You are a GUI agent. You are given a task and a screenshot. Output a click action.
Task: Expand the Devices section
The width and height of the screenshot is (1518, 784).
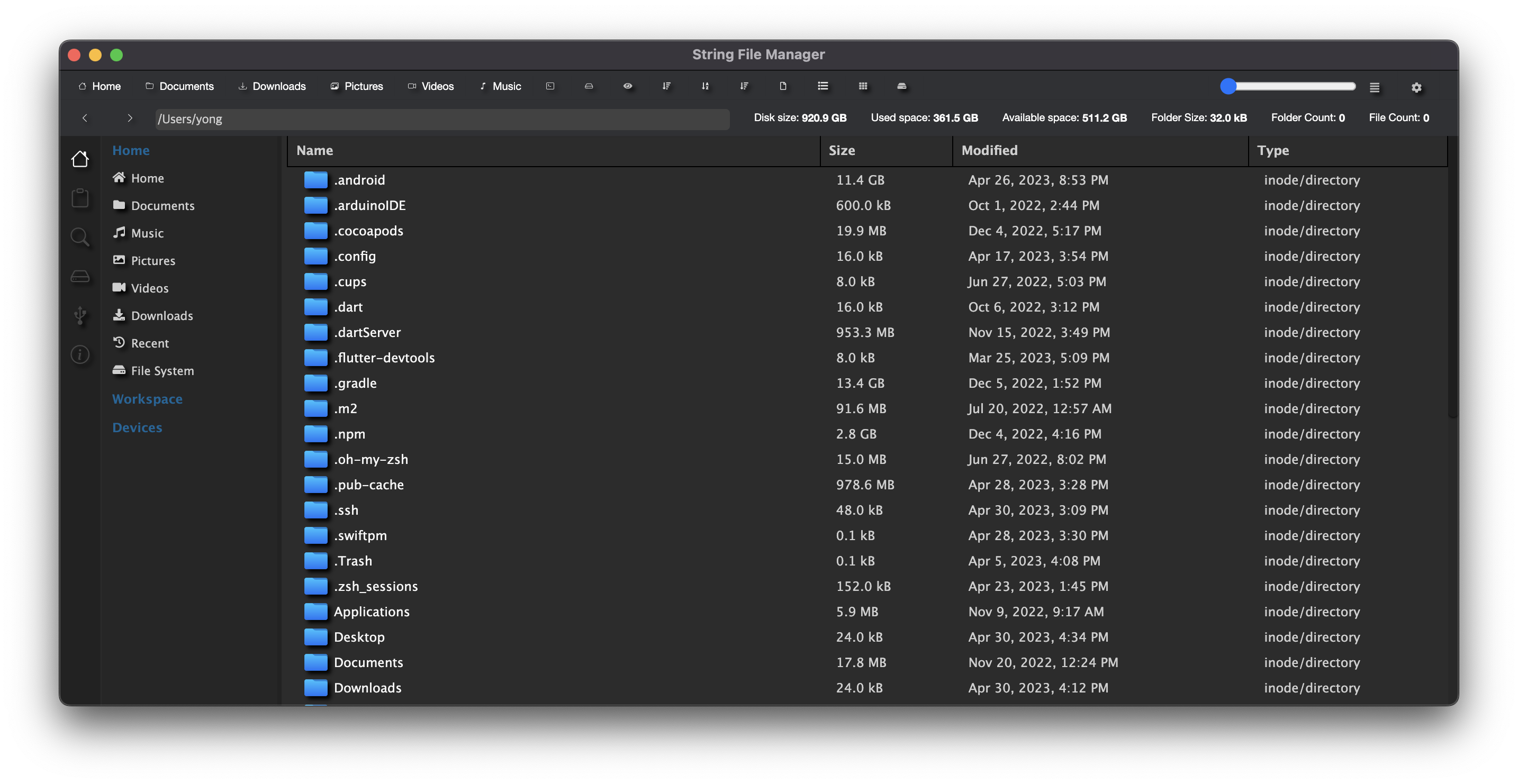(137, 427)
